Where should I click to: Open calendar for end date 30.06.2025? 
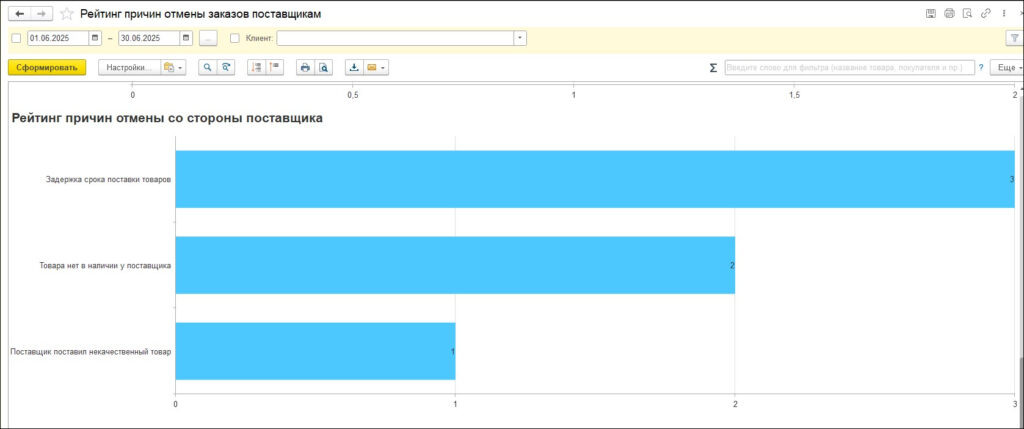pyautogui.click(x=187, y=39)
